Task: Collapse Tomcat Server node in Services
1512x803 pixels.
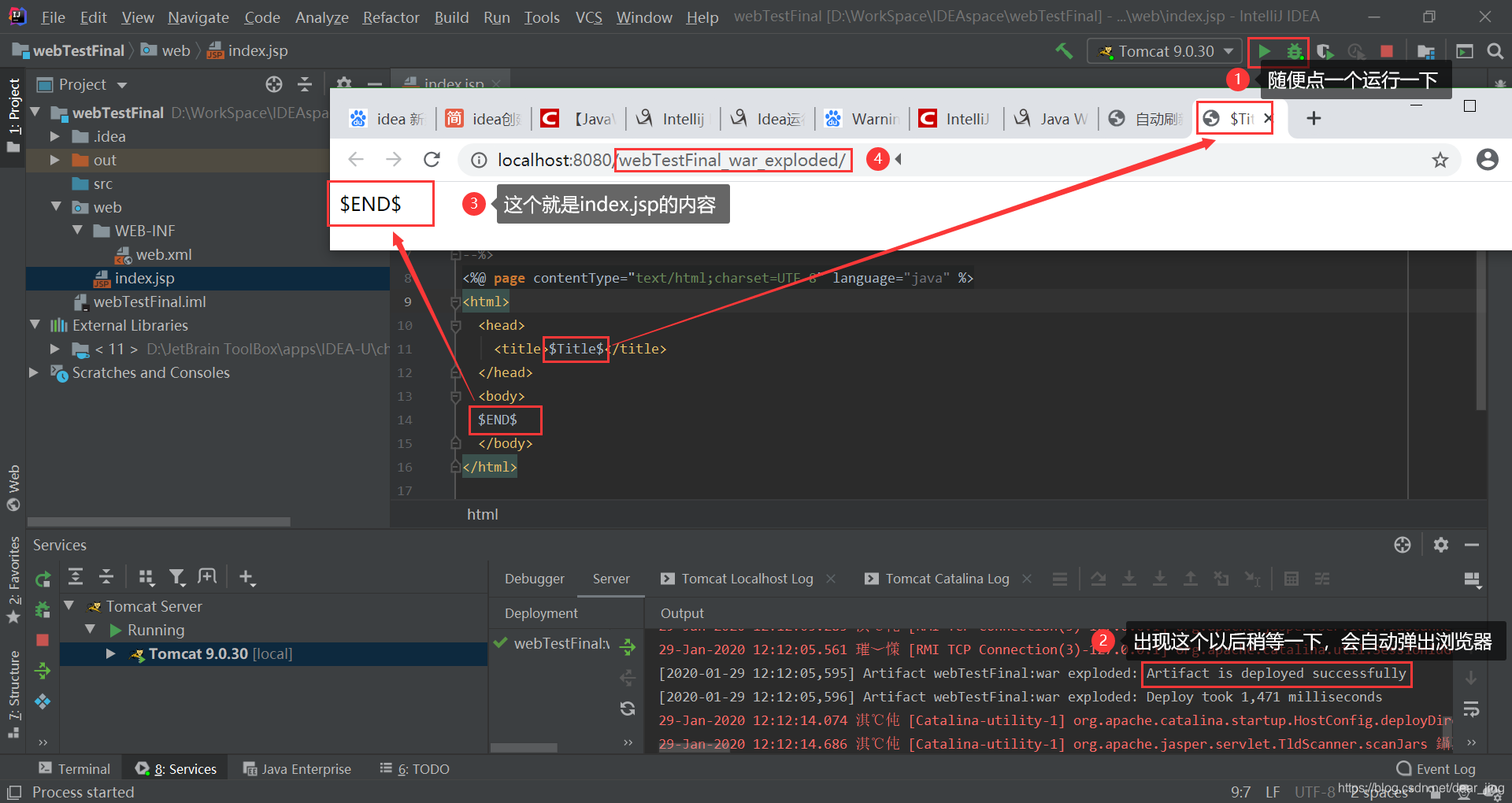Action: tap(69, 606)
